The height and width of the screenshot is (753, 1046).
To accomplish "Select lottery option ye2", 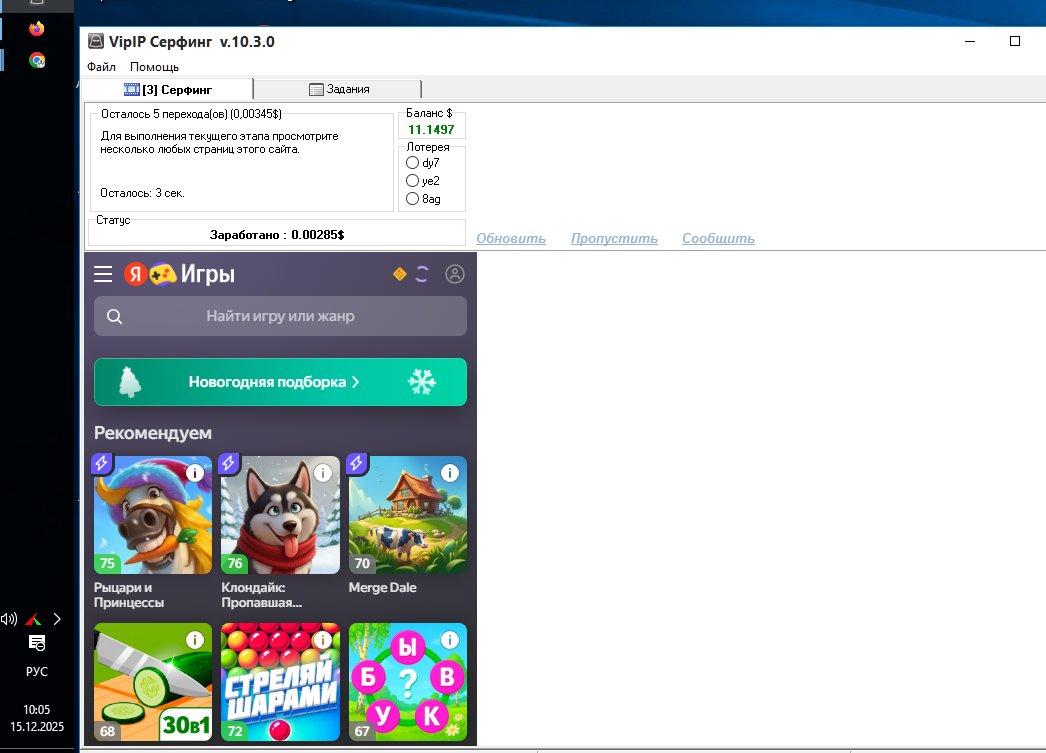I will pos(412,181).
